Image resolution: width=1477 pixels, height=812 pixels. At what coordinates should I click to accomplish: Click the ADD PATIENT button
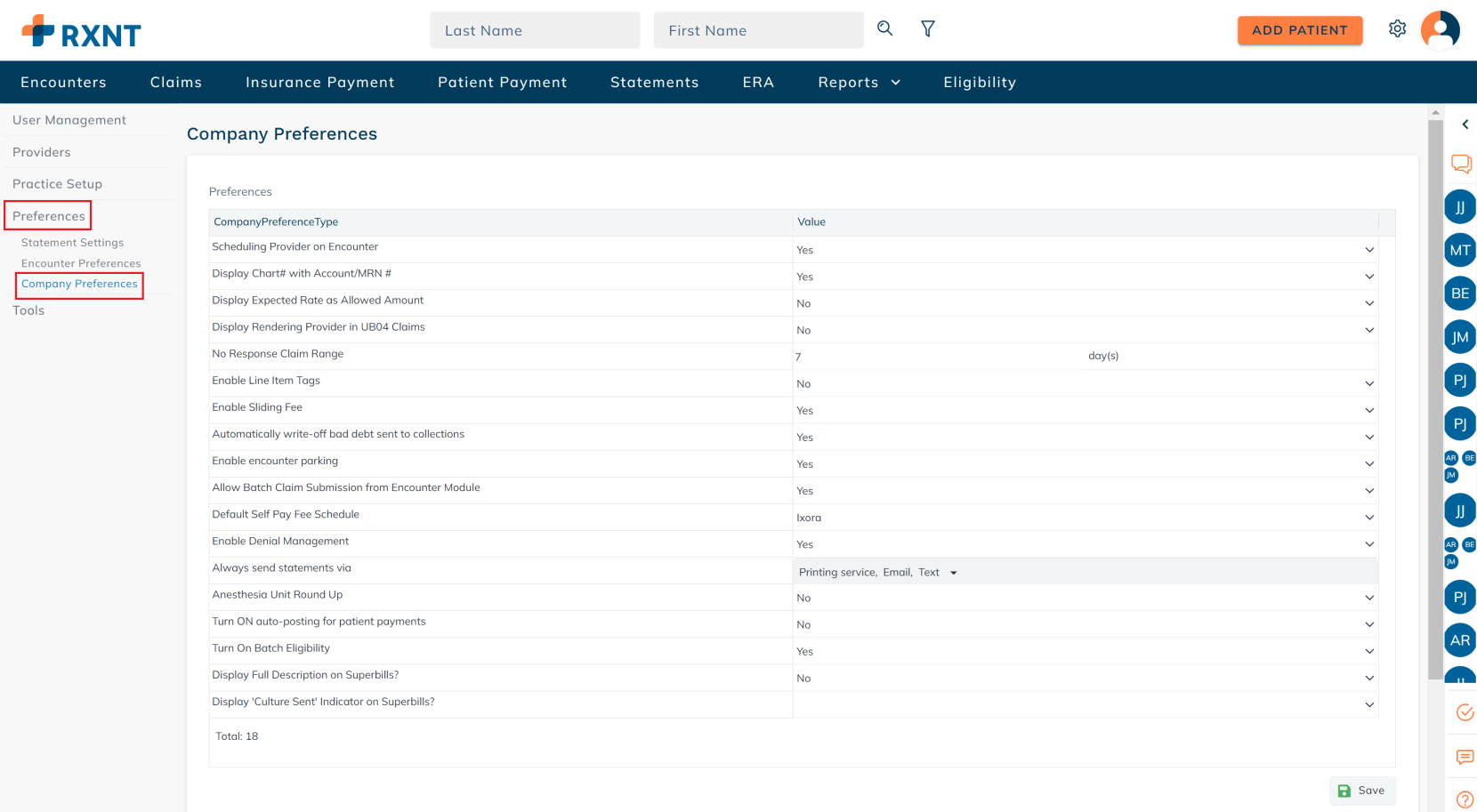[x=1299, y=30]
